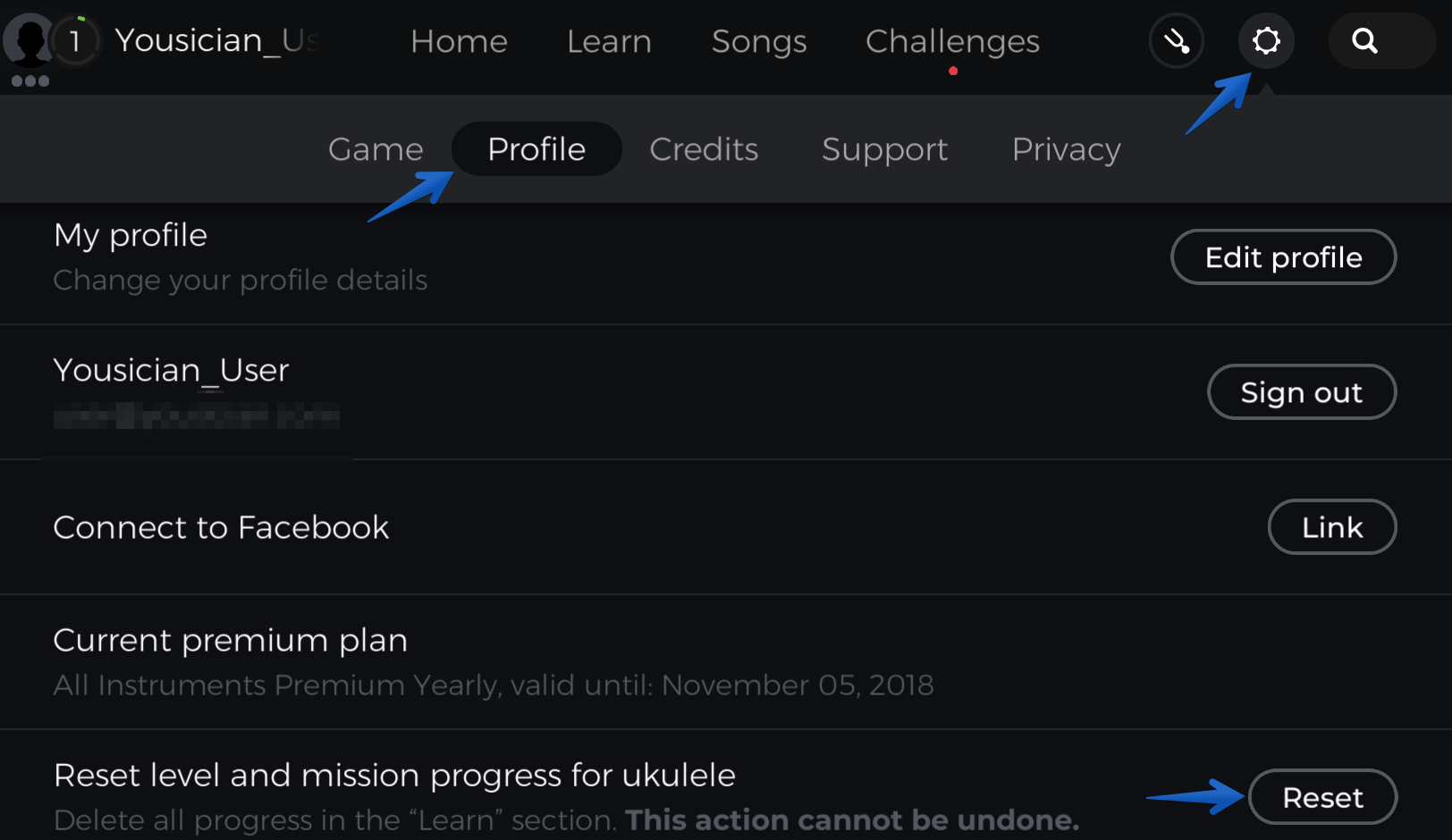Image resolution: width=1452 pixels, height=840 pixels.
Task: Open the Challenges section
Action: (x=952, y=41)
